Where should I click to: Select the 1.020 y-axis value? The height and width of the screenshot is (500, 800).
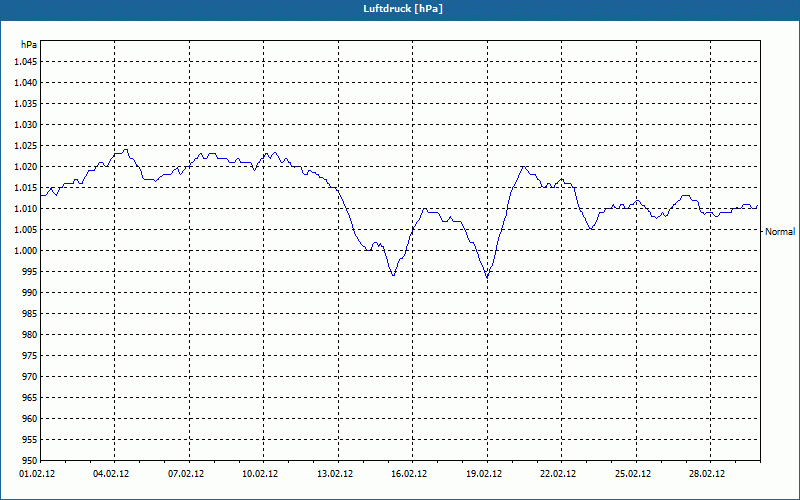coord(27,167)
